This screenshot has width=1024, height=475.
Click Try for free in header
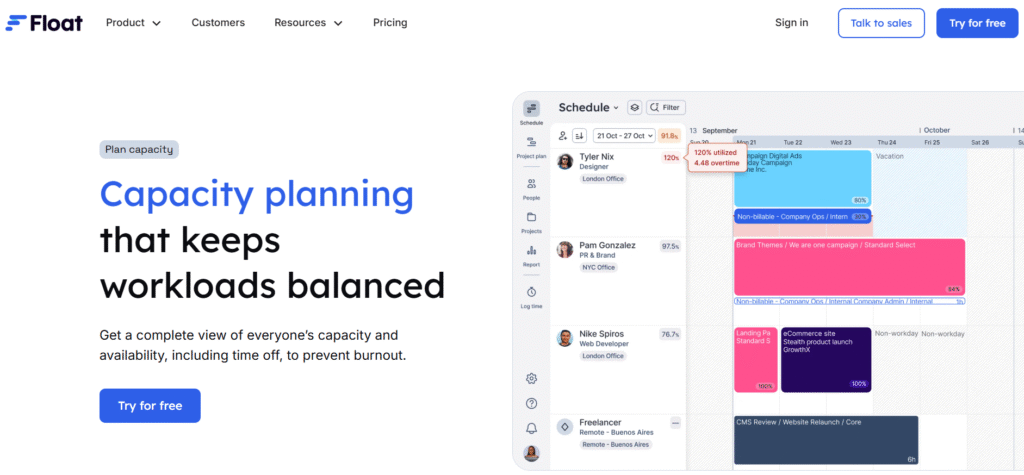(x=977, y=23)
